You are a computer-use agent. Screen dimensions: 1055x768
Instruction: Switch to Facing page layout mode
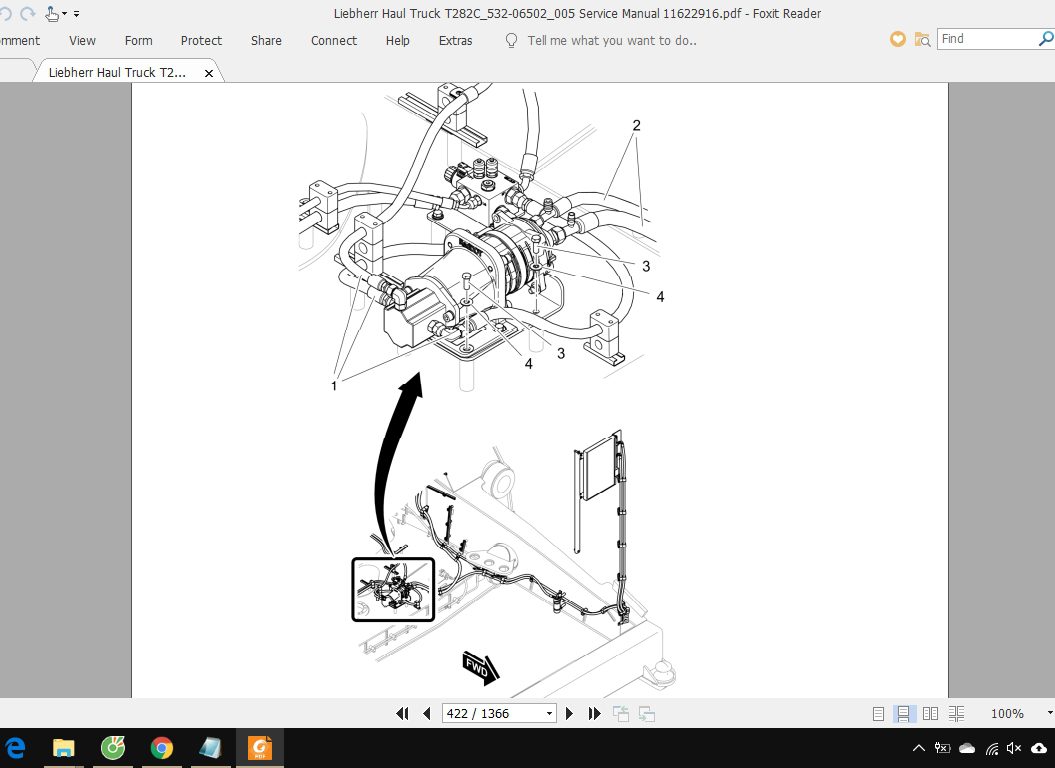pos(929,713)
